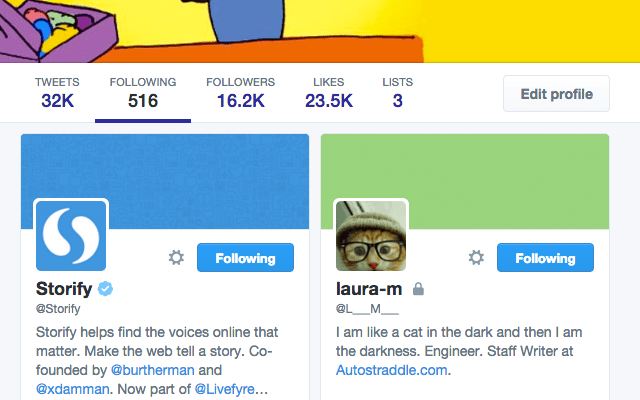
Task: Open the @xdamman mention link
Action: (73, 389)
